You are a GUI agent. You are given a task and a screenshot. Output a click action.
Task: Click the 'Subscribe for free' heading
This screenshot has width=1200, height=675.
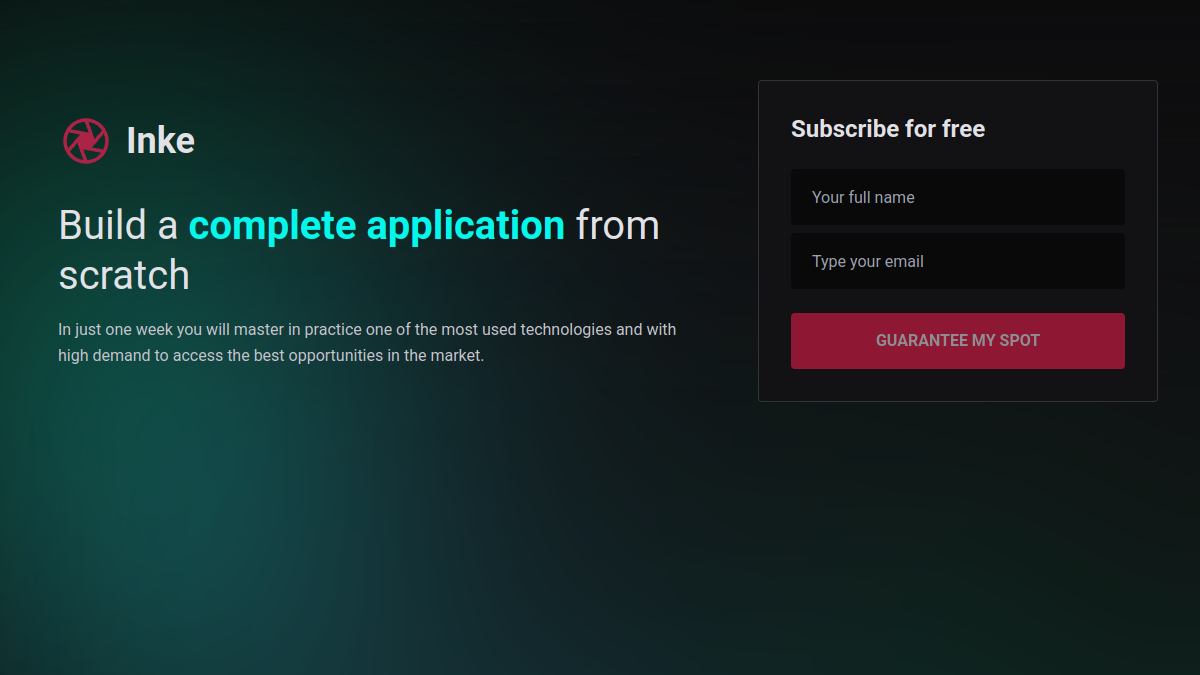(888, 129)
